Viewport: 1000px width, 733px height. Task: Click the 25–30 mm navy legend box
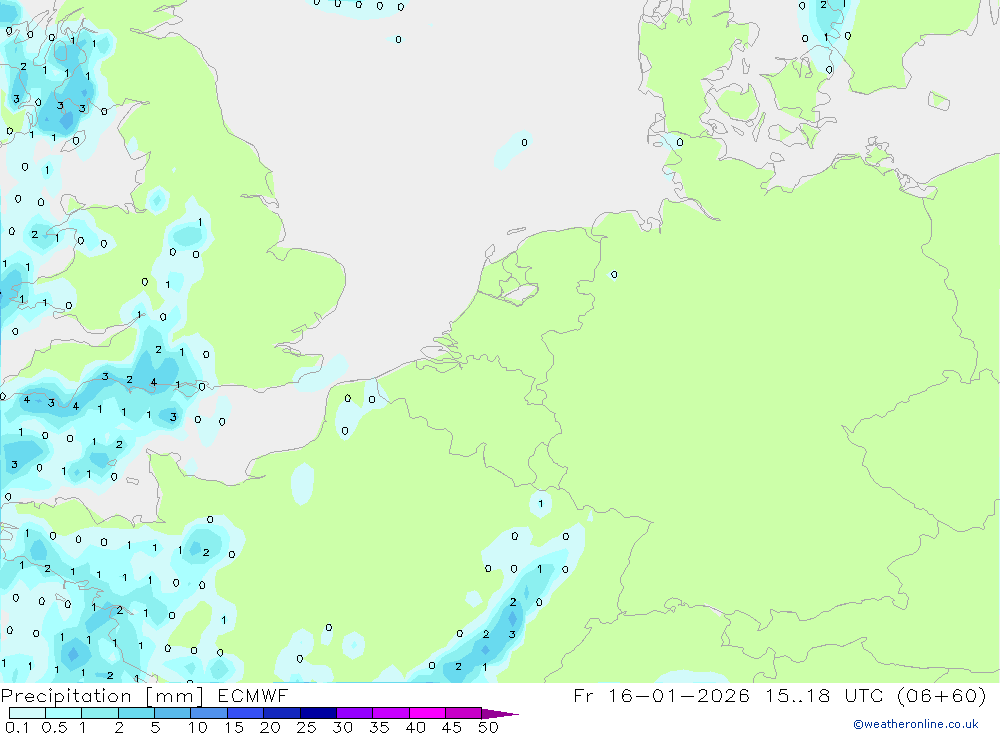(318, 713)
